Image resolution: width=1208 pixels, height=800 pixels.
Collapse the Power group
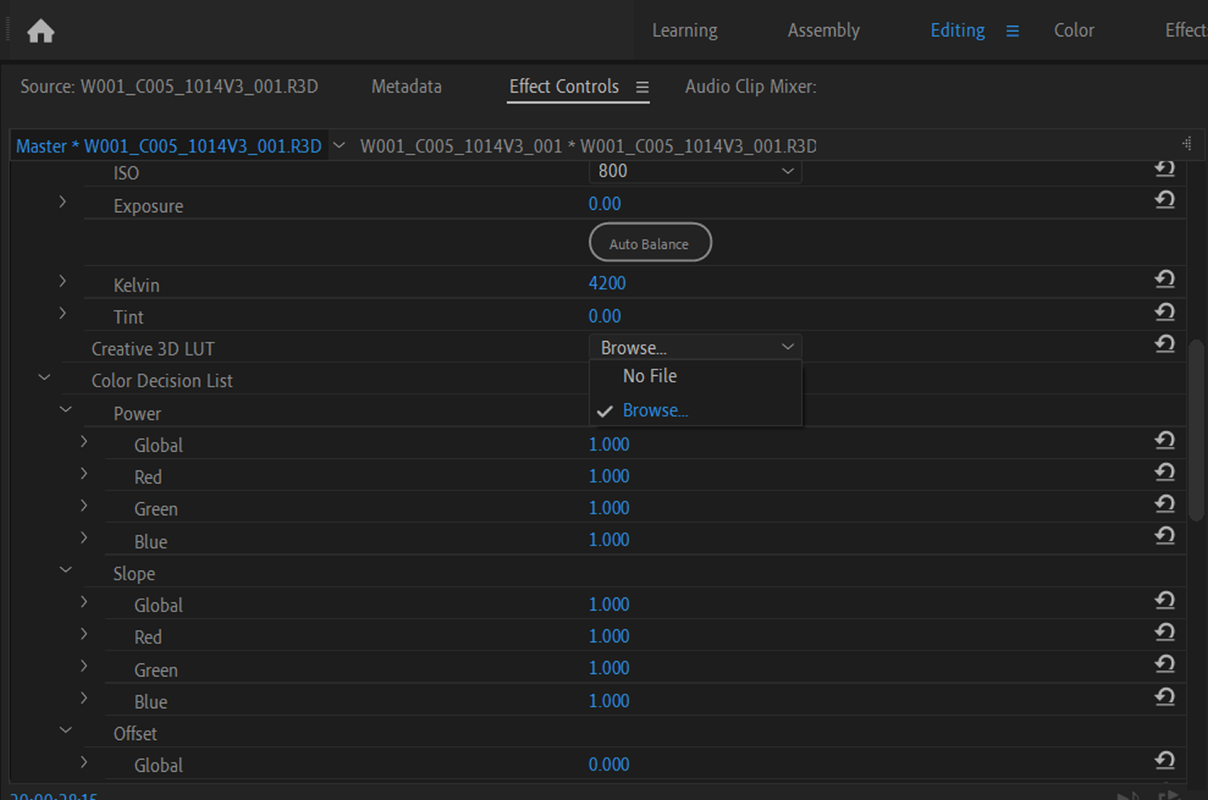coord(66,410)
